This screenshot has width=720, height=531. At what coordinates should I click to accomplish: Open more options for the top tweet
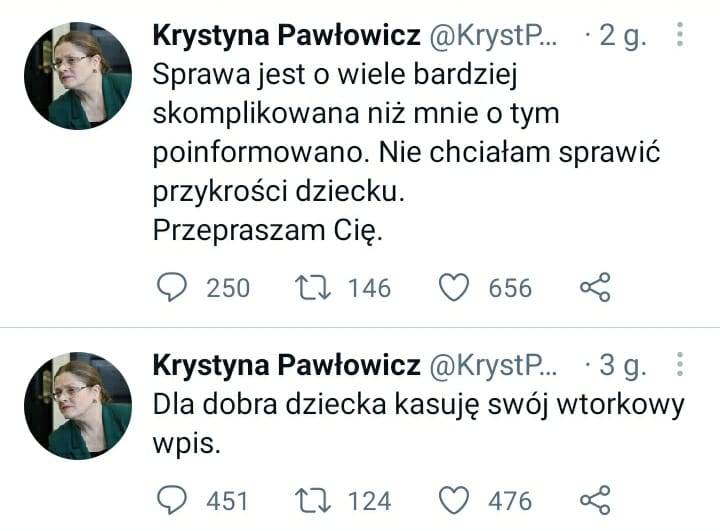point(680,36)
